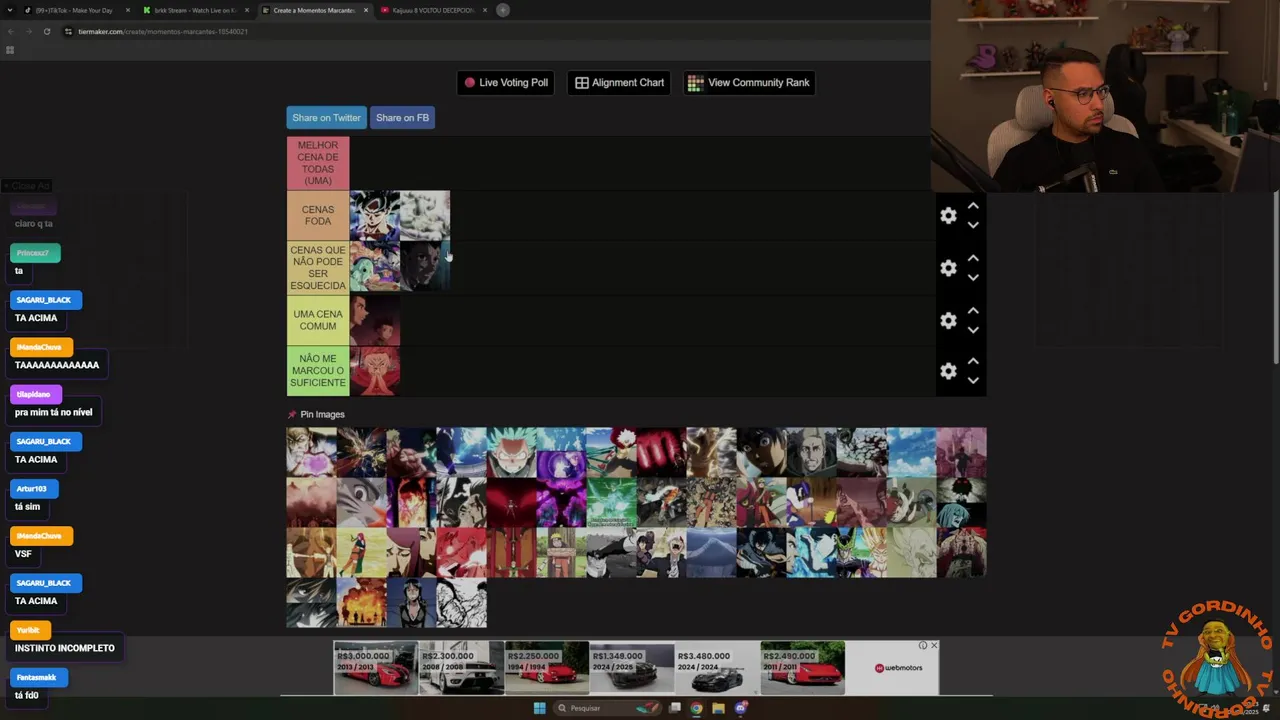Move CENAS QUE NÃO PODE SER ESQUECIDA row up

tap(973, 258)
